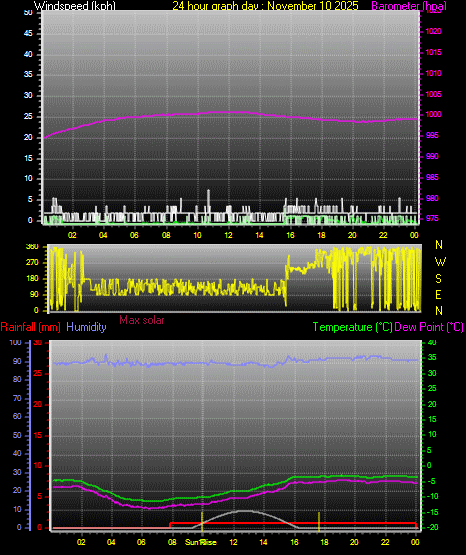Click 180 on the wind direction axis
The image size is (466, 555).
tap(32, 279)
